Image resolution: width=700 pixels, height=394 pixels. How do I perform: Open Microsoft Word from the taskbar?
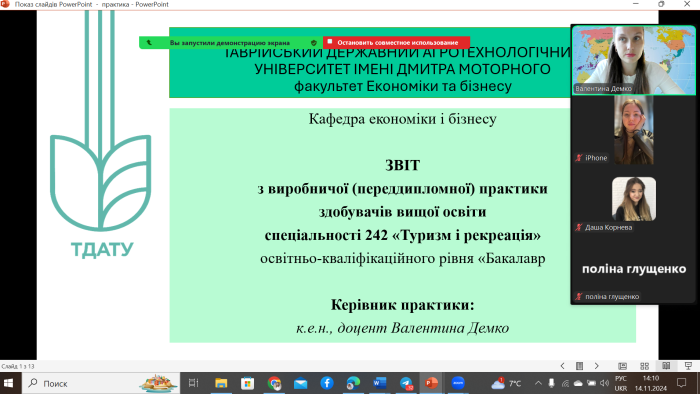coord(379,383)
